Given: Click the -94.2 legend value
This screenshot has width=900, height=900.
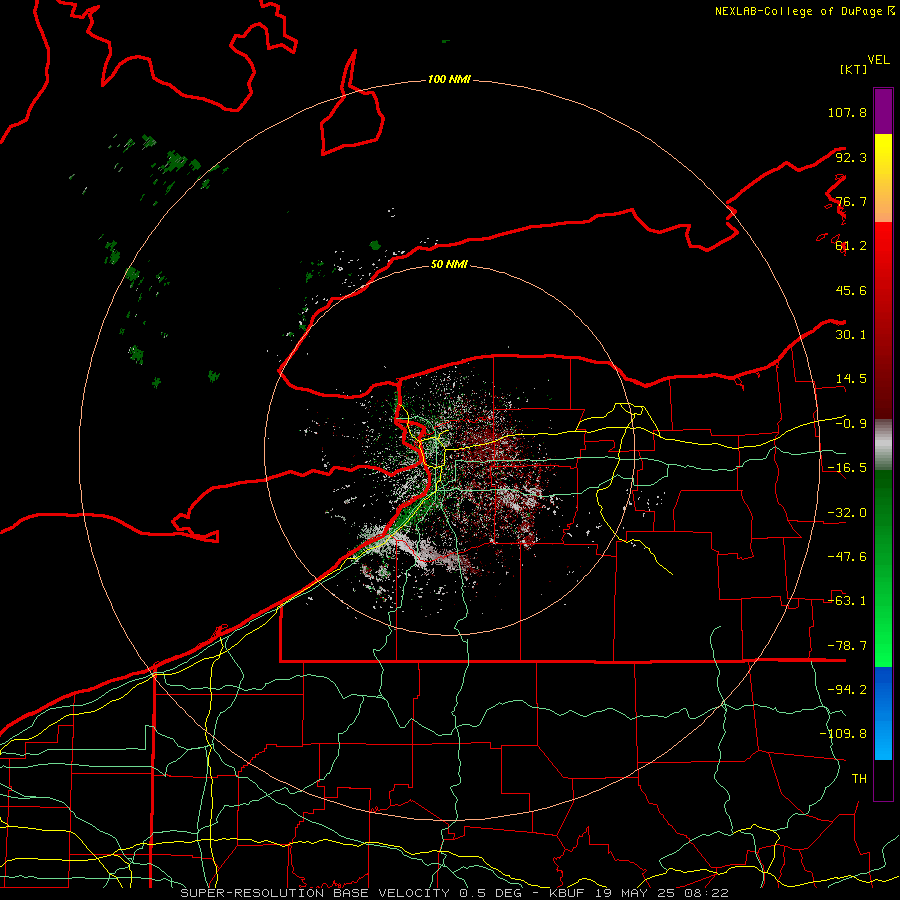Looking at the screenshot, I should (x=847, y=690).
